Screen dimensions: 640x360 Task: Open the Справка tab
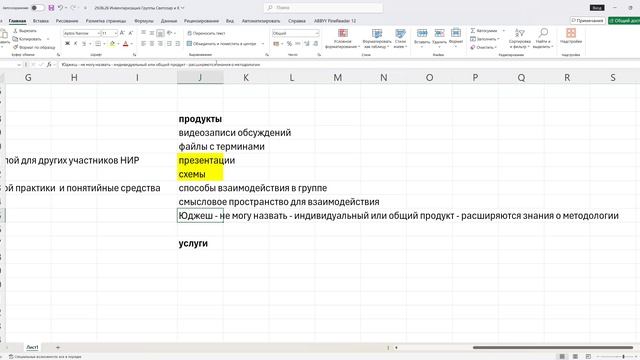297,21
